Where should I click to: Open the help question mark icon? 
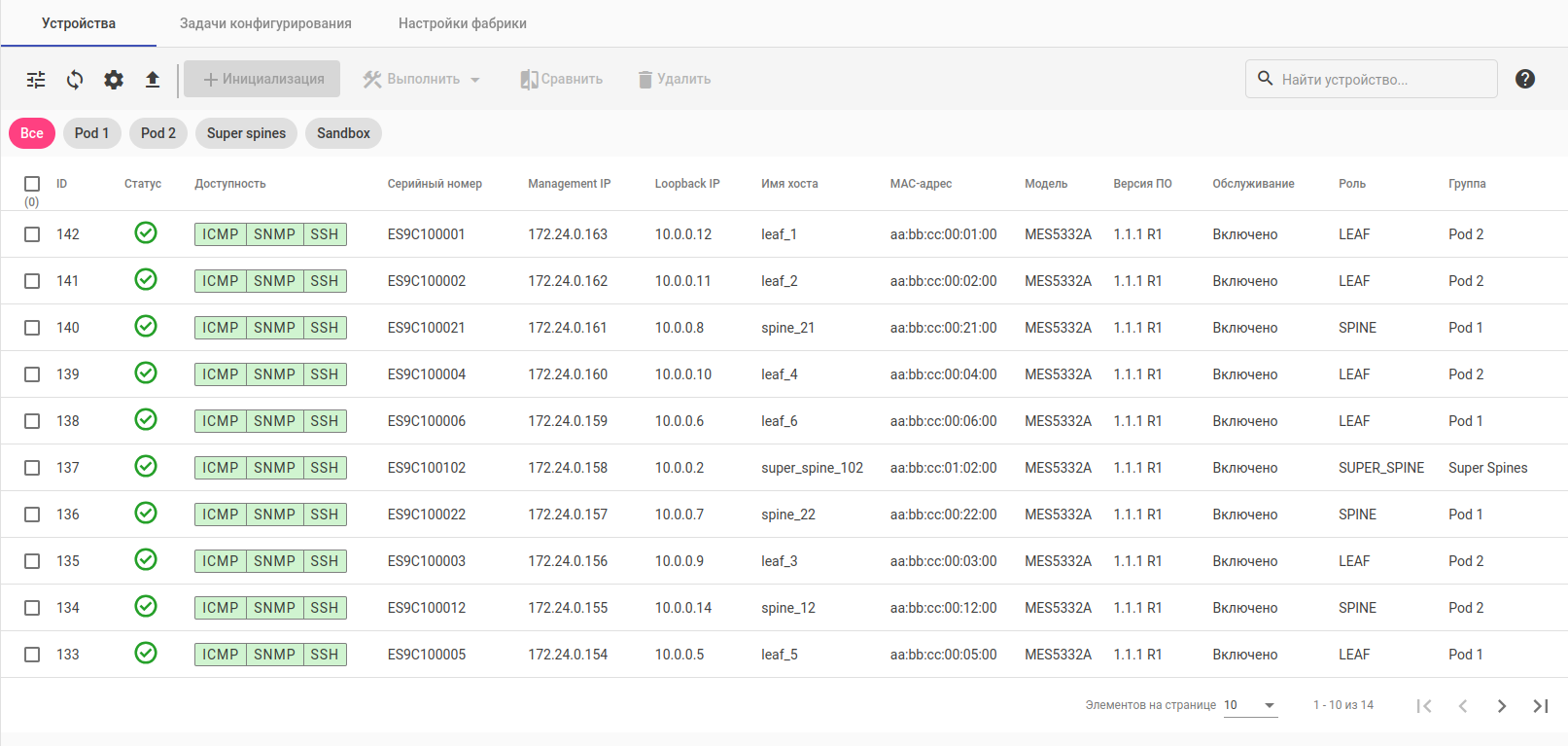pyautogui.click(x=1524, y=79)
